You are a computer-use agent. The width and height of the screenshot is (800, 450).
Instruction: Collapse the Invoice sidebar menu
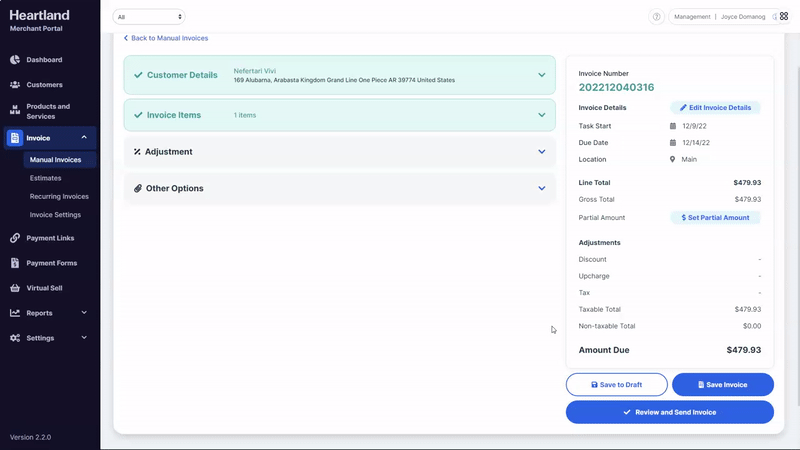tap(84, 138)
